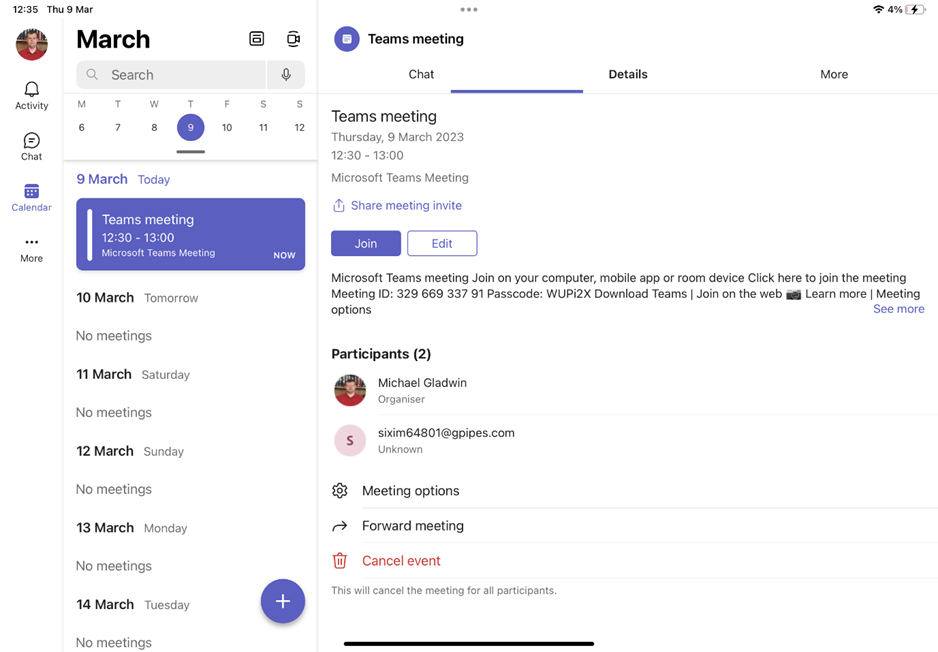Screen dimensions: 938x652
Task: Switch calendar view using header icon
Action: (257, 39)
